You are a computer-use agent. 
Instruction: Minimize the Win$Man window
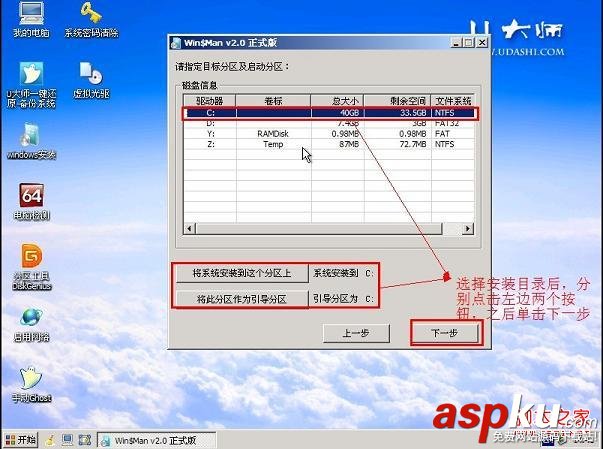[x=456, y=43]
